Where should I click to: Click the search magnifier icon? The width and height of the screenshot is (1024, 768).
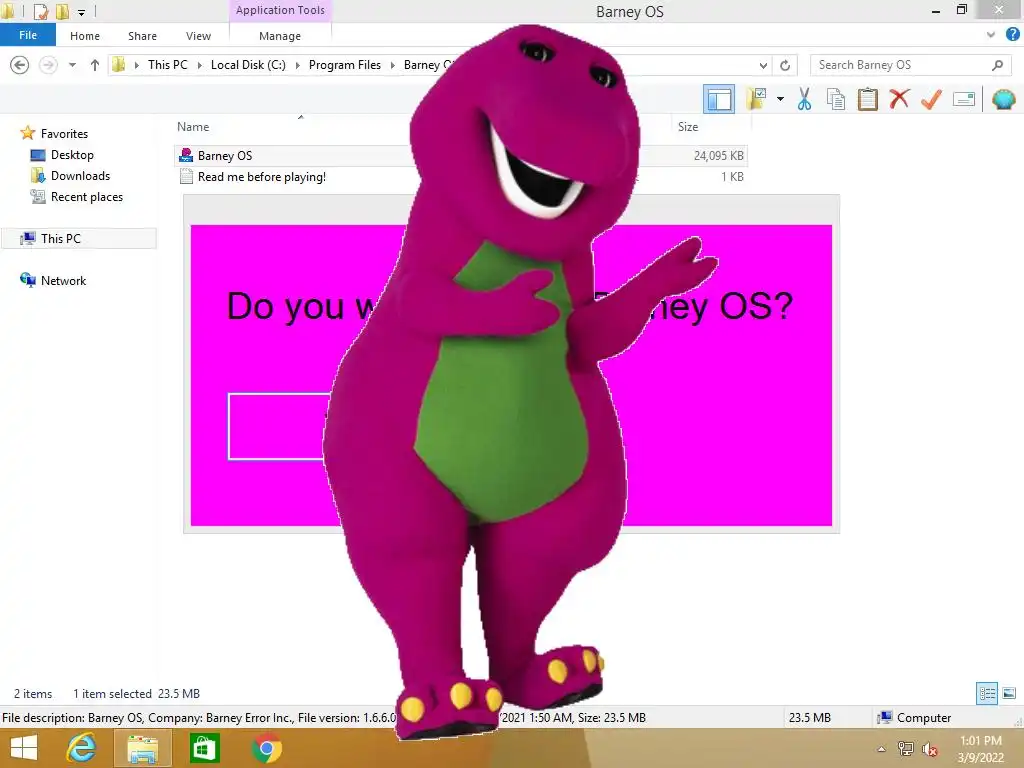point(997,65)
